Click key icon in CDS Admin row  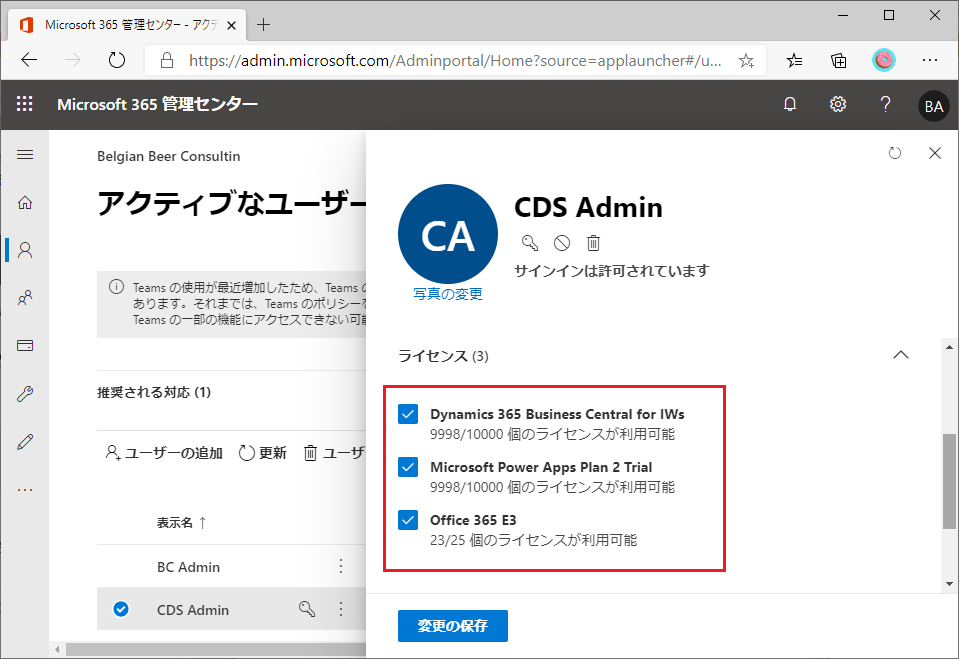coord(306,609)
